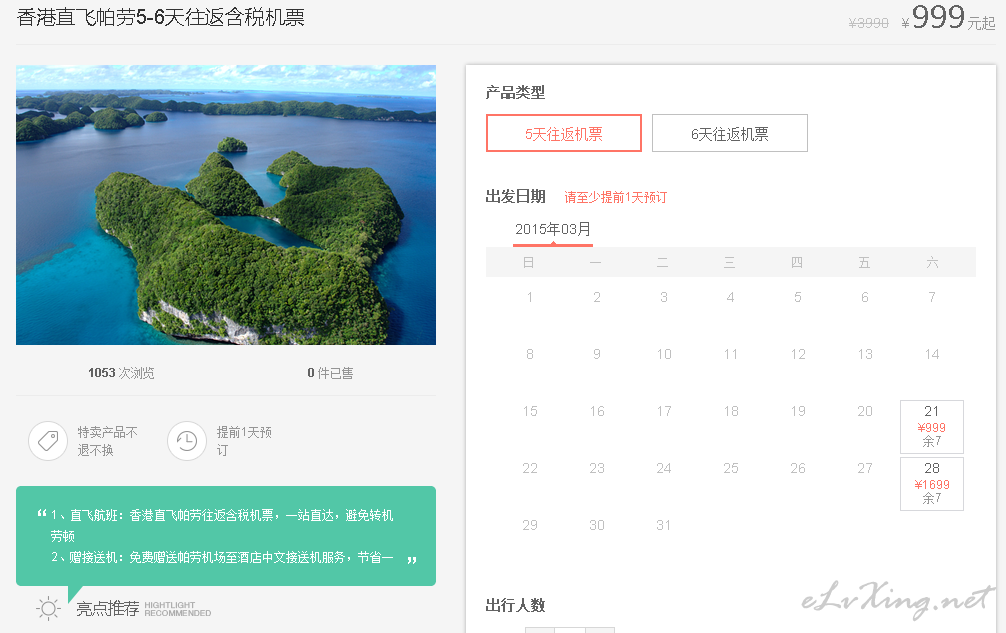Click the clock advance-booking icon
This screenshot has width=1006, height=633.
187,441
